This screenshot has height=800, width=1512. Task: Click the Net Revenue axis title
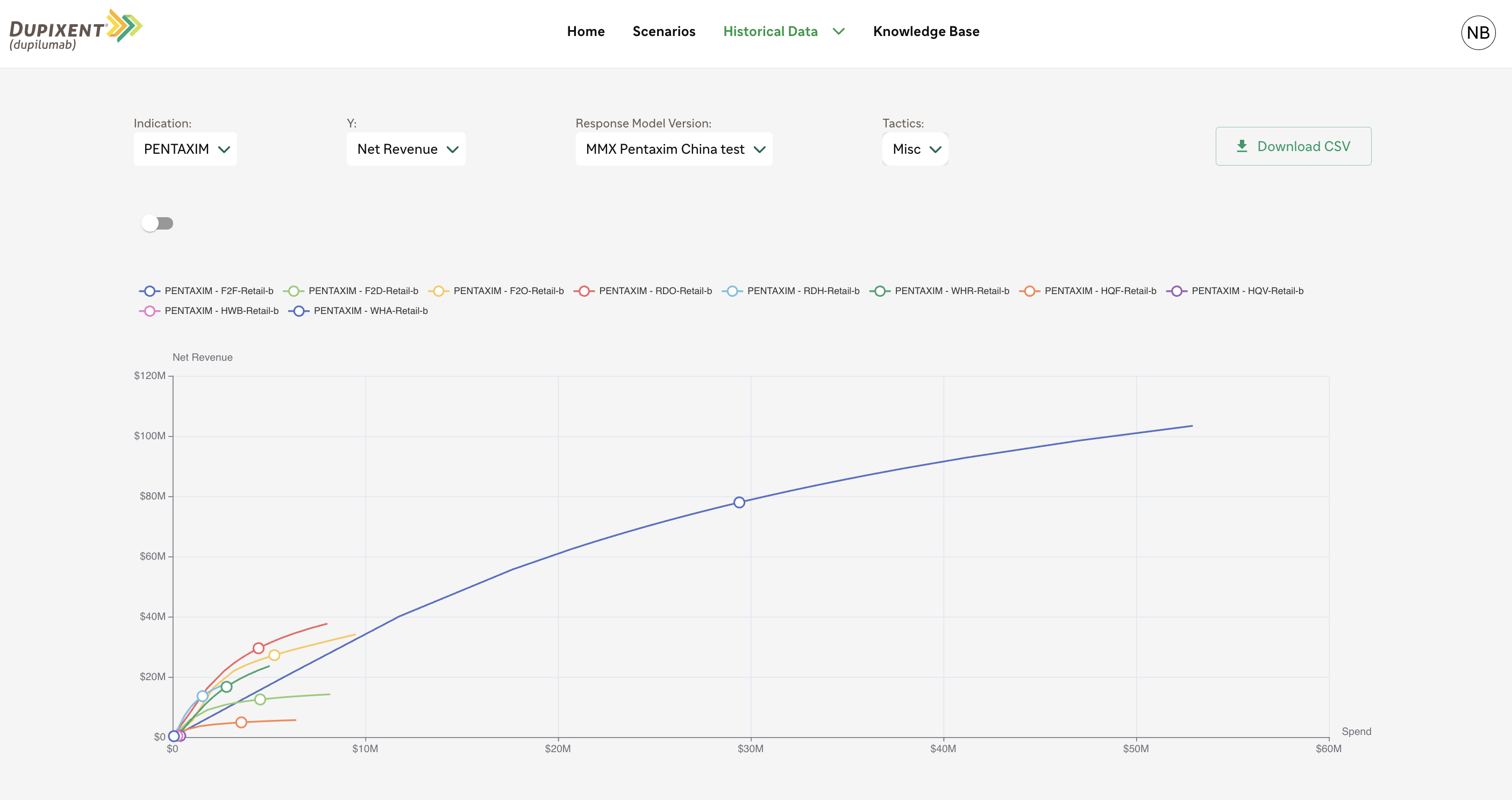tap(203, 358)
